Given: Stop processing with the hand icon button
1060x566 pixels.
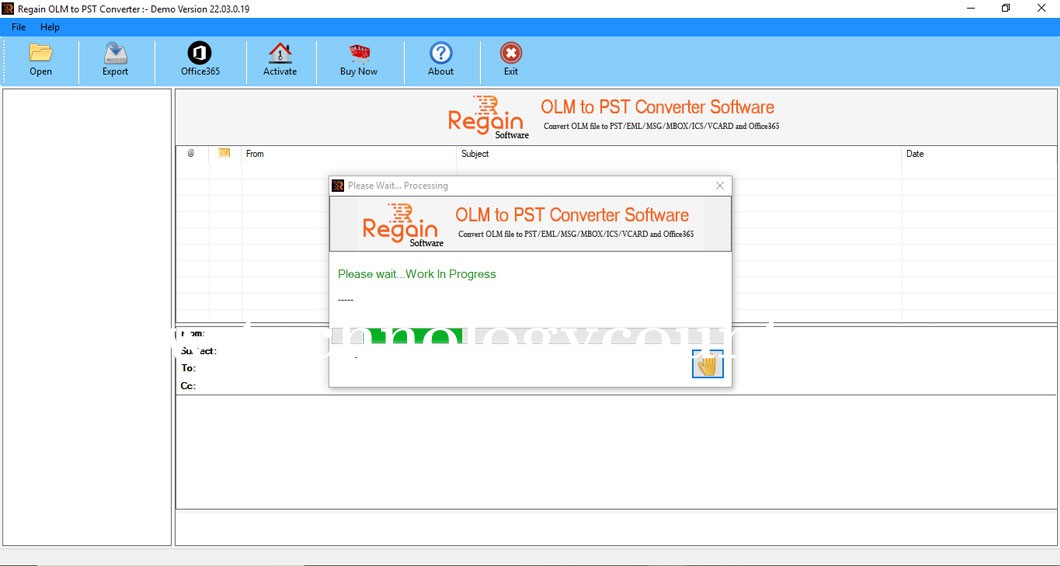Looking at the screenshot, I should tap(708, 364).
